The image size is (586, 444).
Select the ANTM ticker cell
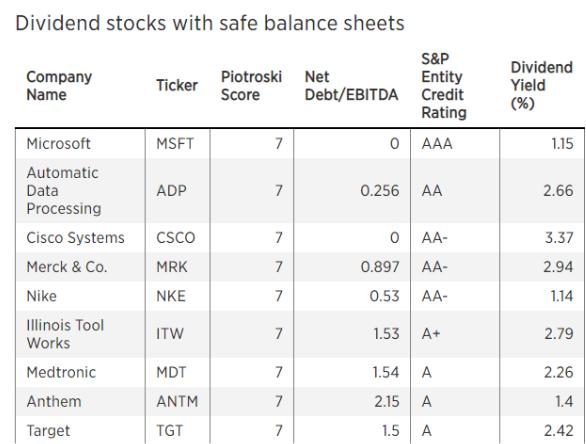coord(177,401)
